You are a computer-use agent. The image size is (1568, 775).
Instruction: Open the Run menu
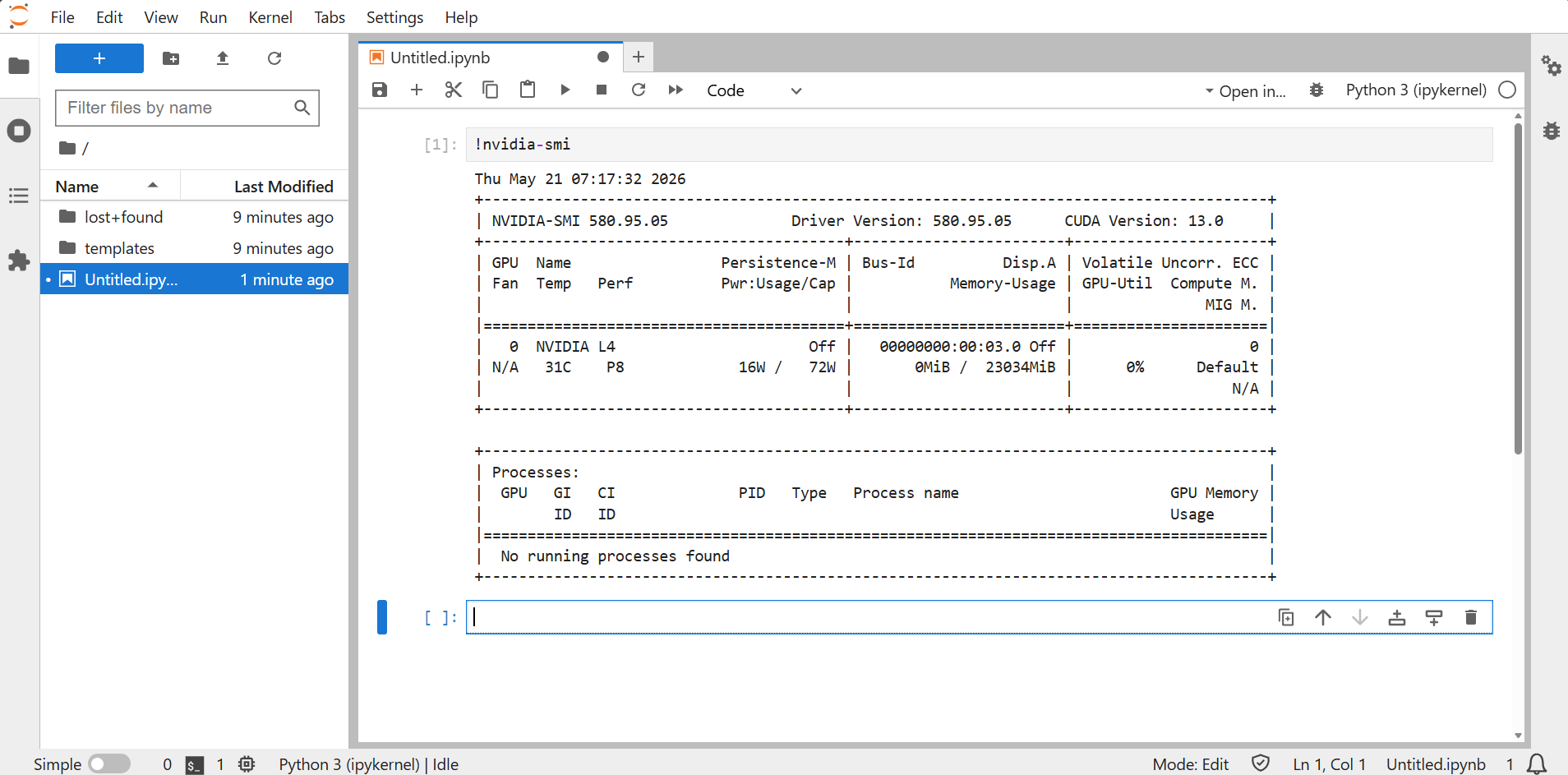[x=213, y=17]
